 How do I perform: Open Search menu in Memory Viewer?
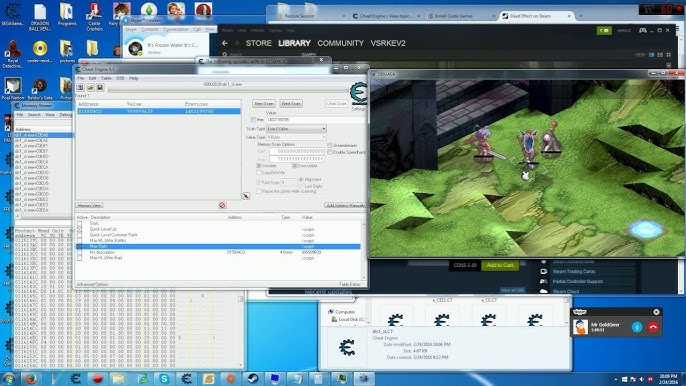tap(34, 115)
